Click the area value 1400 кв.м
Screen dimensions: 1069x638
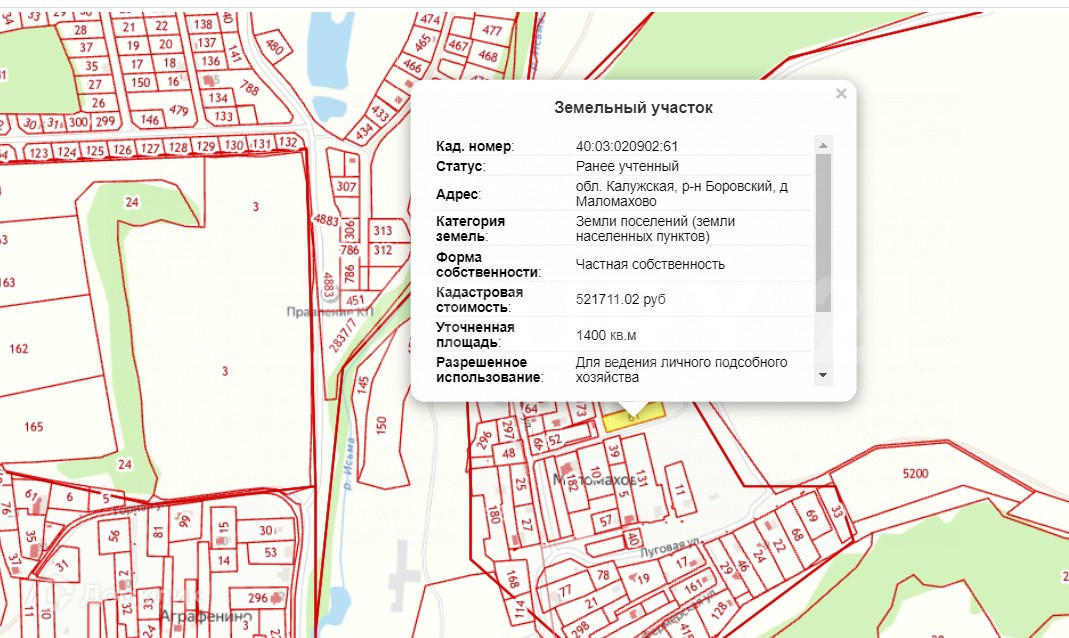coord(606,335)
